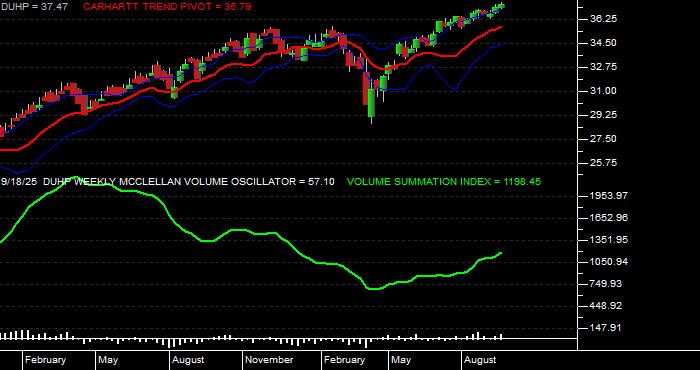
Task: Click the November label on time axis
Action: click(269, 360)
